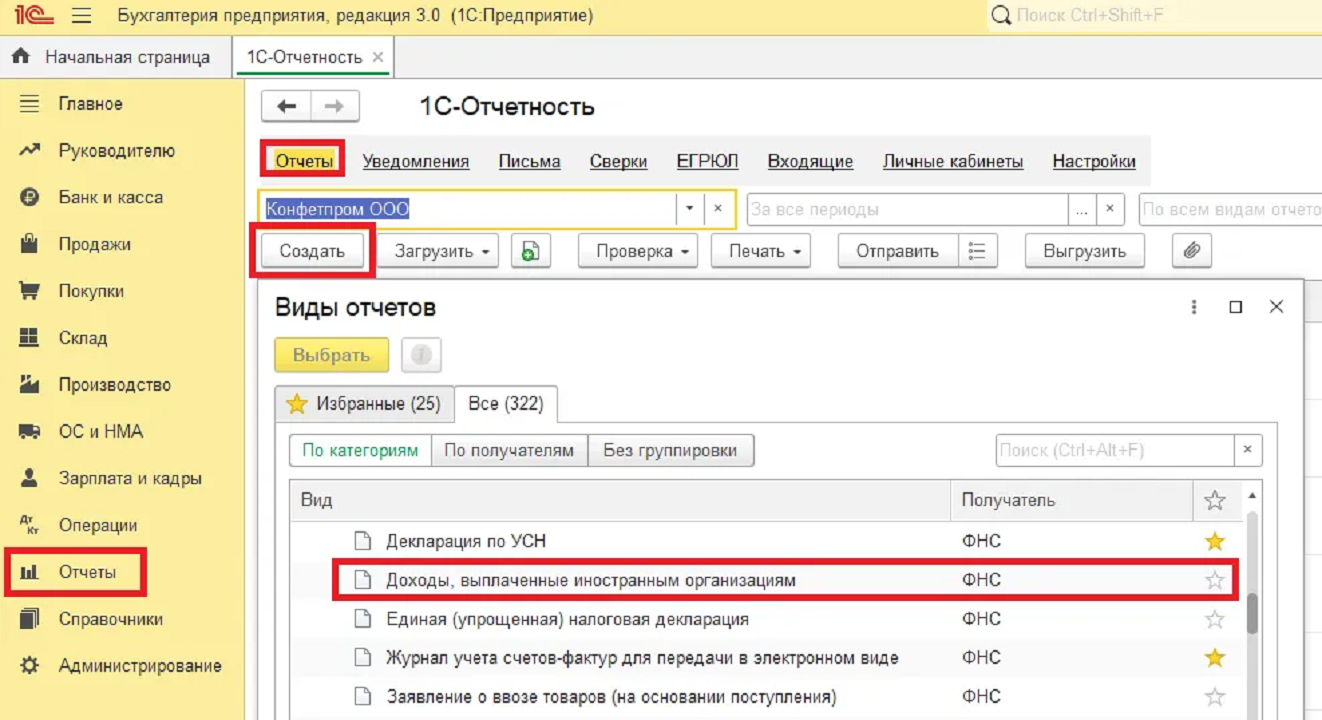Navigate back with the left arrow
Image resolution: width=1322 pixels, height=720 pixels.
287,106
